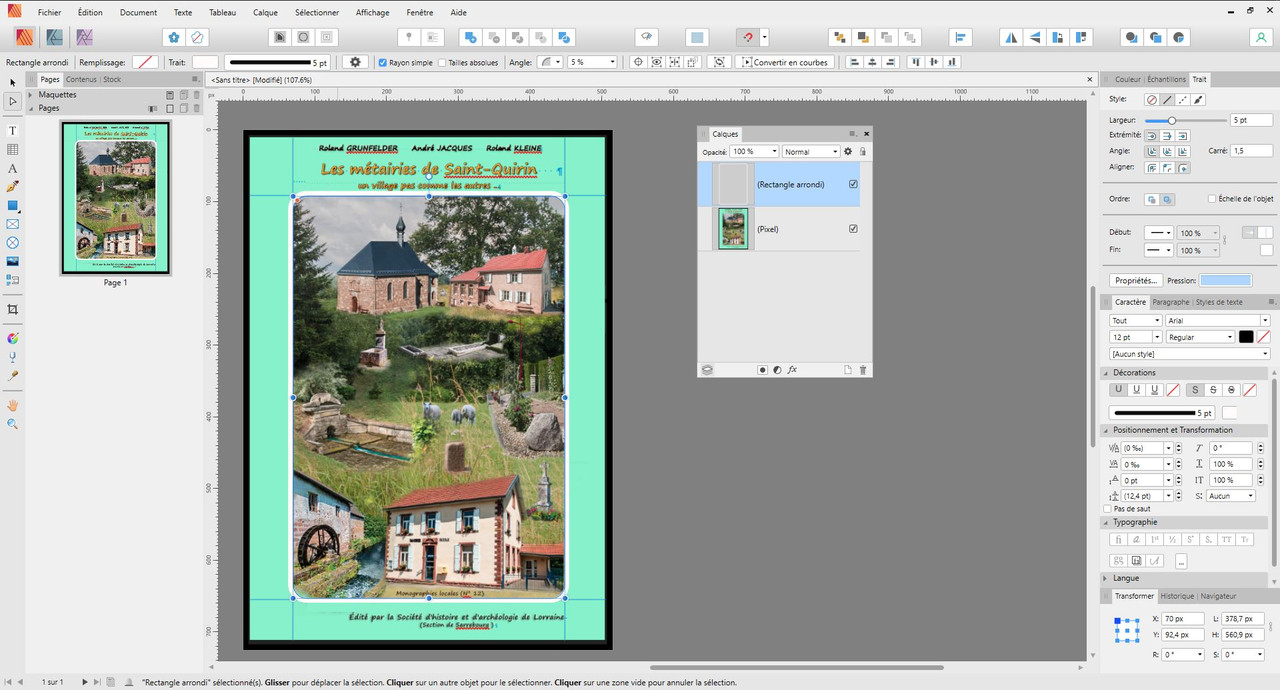The height and width of the screenshot is (690, 1280).
Task: Open the Regular font style dropdown
Action: click(x=1200, y=337)
